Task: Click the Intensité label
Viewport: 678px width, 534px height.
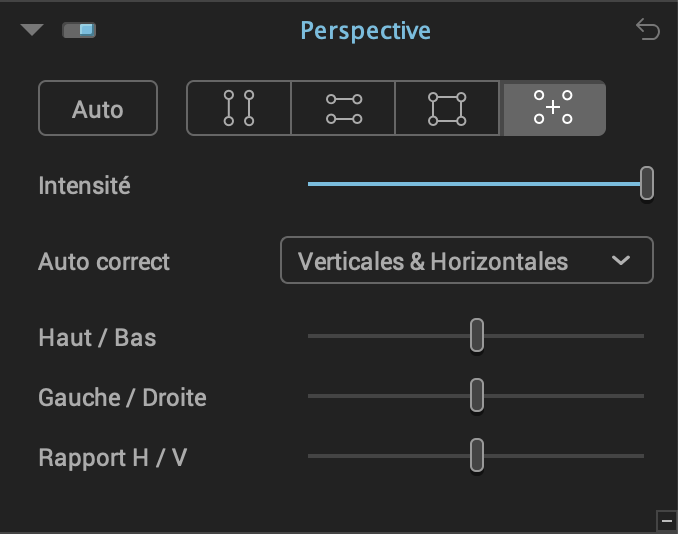Action: coord(84,185)
